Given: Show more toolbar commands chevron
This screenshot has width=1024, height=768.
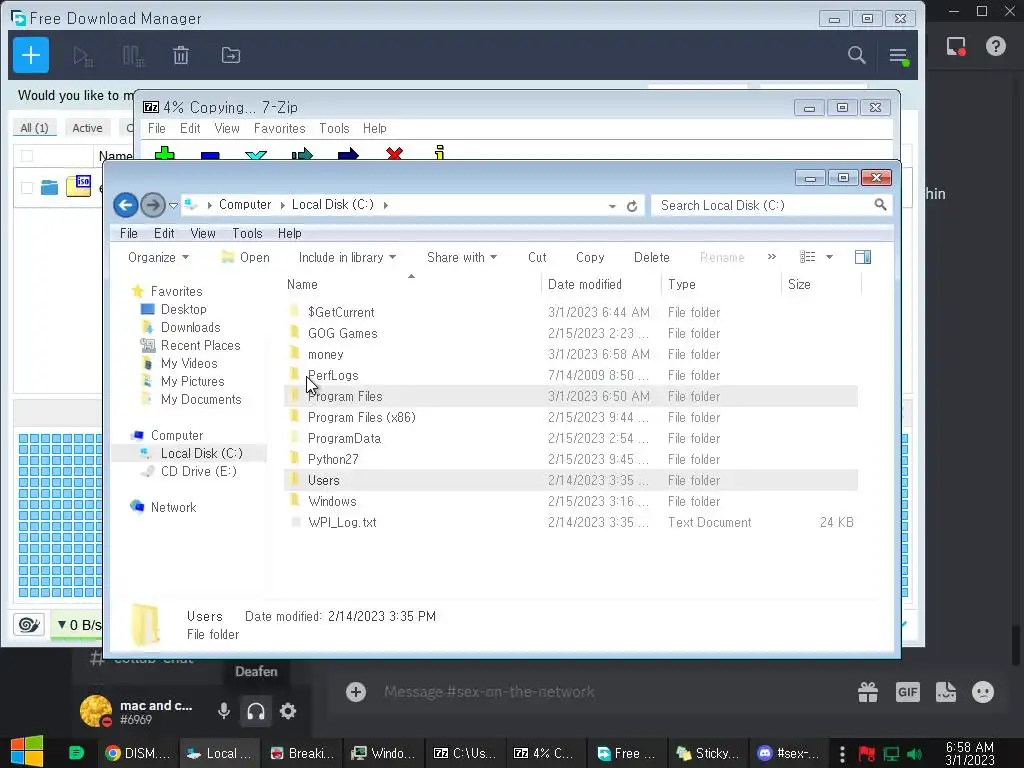Looking at the screenshot, I should 772,257.
